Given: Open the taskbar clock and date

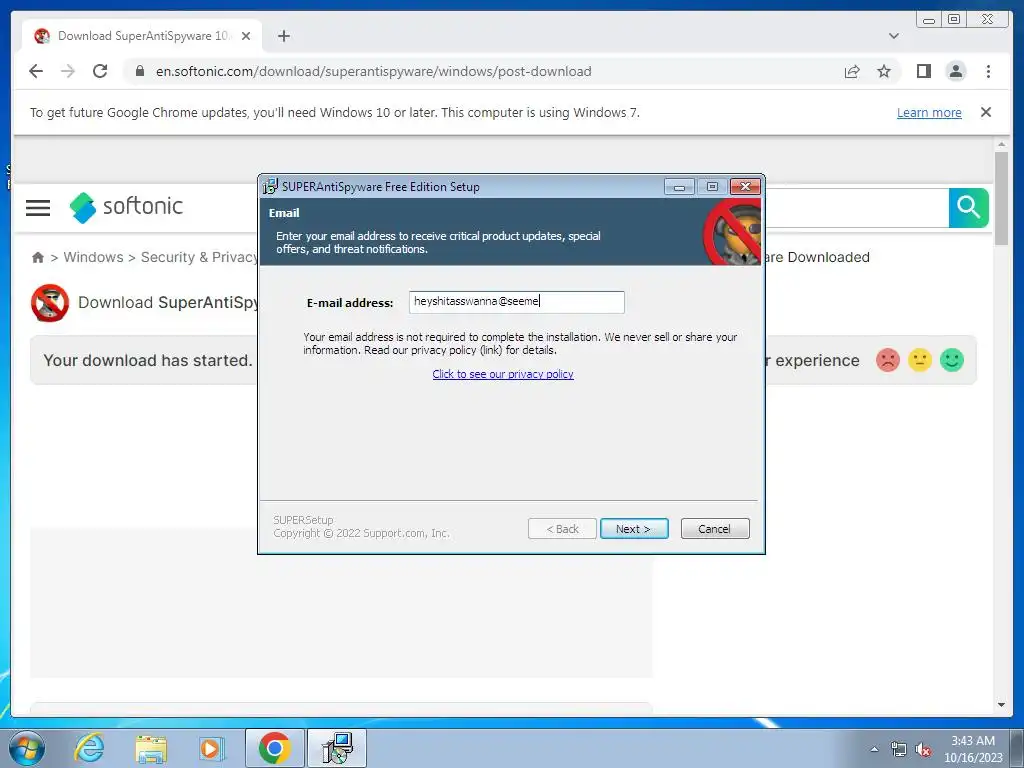Looking at the screenshot, I should 972,749.
